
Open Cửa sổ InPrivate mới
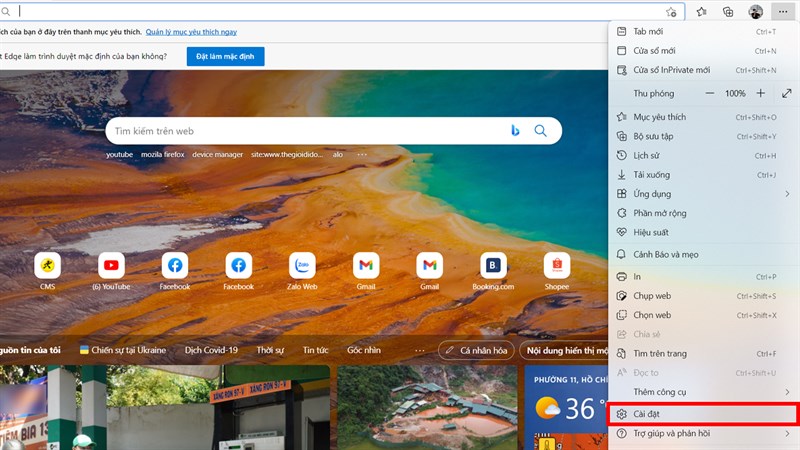[x=703, y=70]
